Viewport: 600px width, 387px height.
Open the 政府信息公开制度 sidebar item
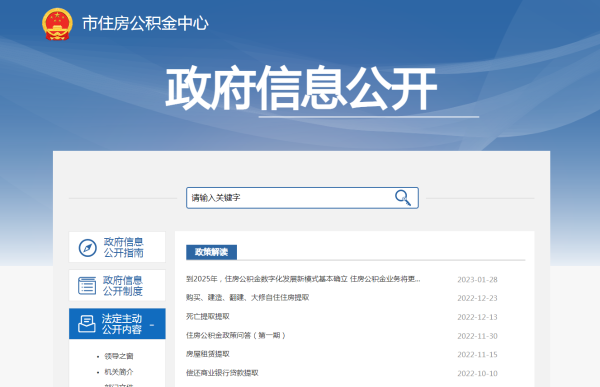point(117,286)
